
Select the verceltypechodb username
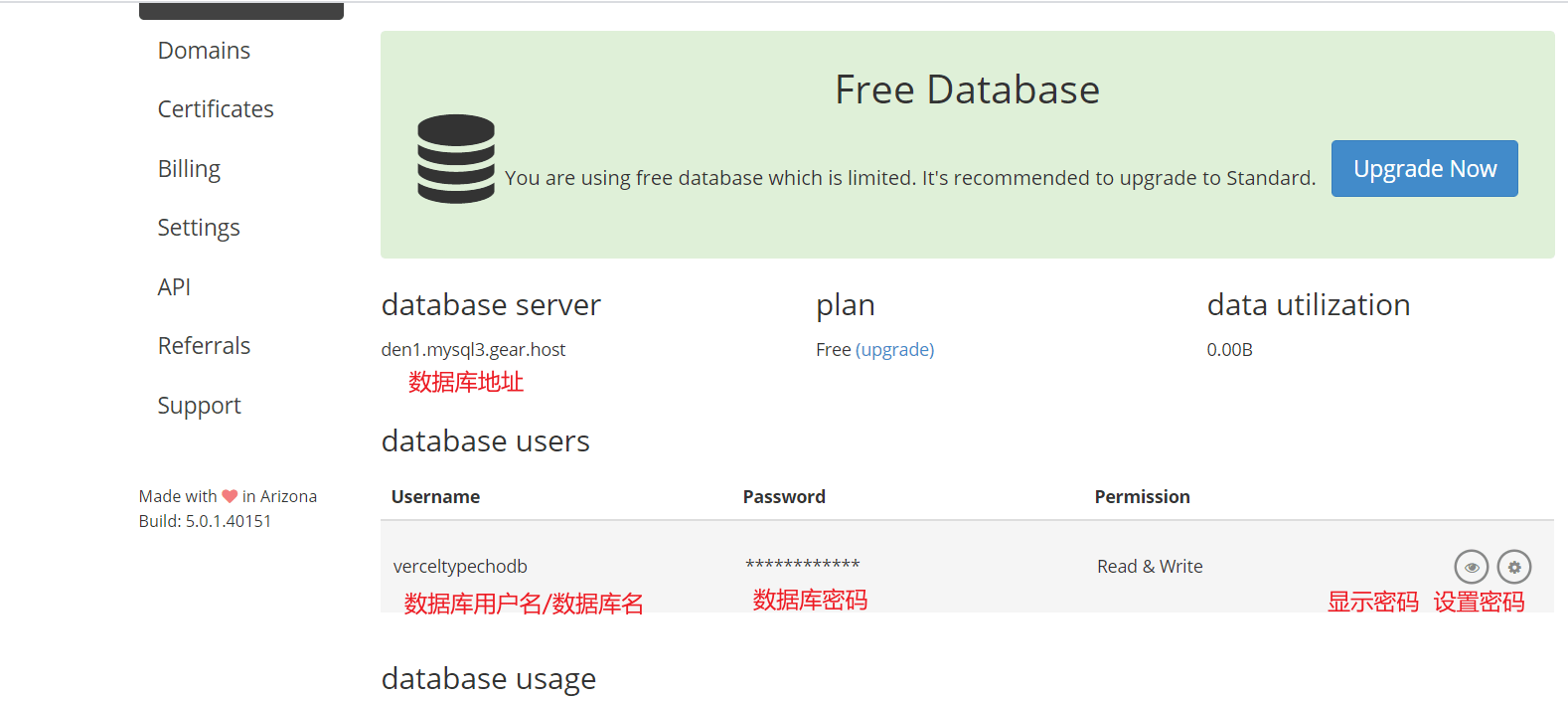pos(460,567)
